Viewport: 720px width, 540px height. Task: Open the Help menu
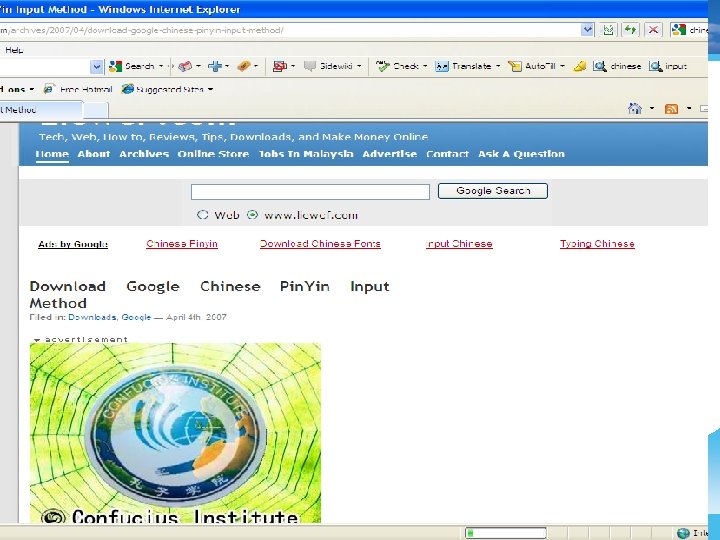pyautogui.click(x=14, y=50)
